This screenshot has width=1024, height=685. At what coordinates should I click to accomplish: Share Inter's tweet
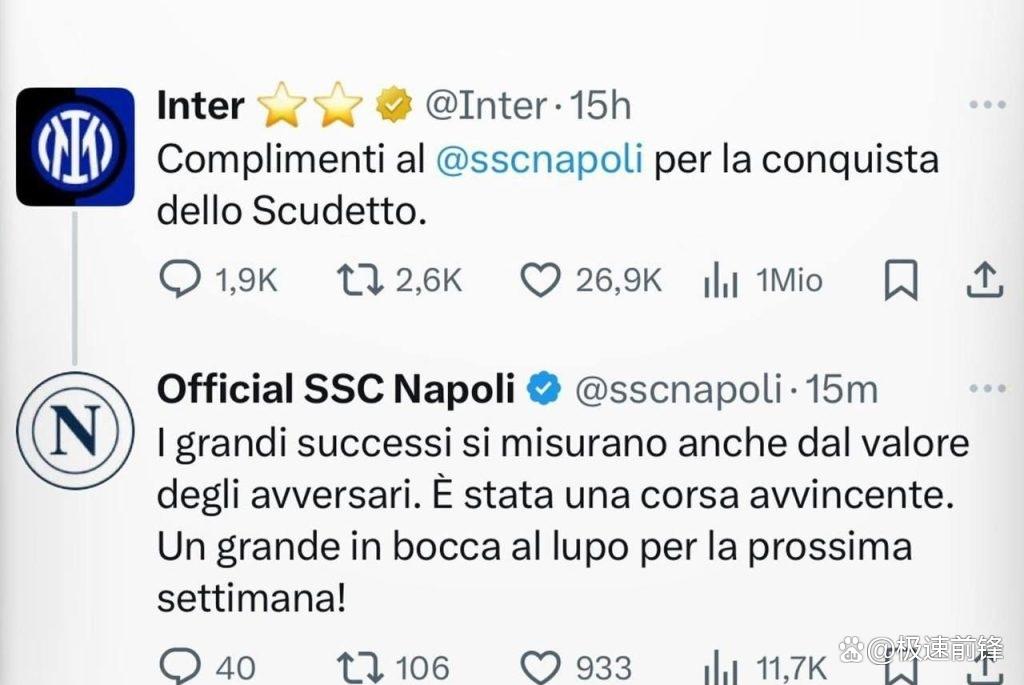point(984,281)
